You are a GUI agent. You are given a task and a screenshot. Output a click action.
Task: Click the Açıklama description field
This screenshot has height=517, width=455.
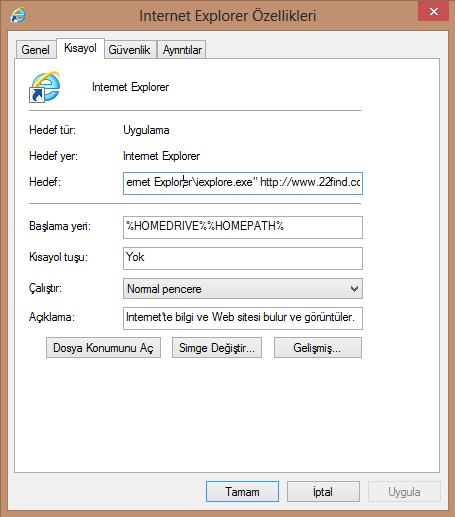243,318
